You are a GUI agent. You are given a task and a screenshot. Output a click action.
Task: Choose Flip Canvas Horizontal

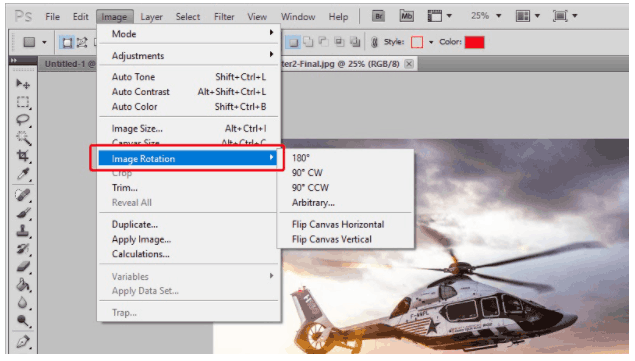pos(338,224)
